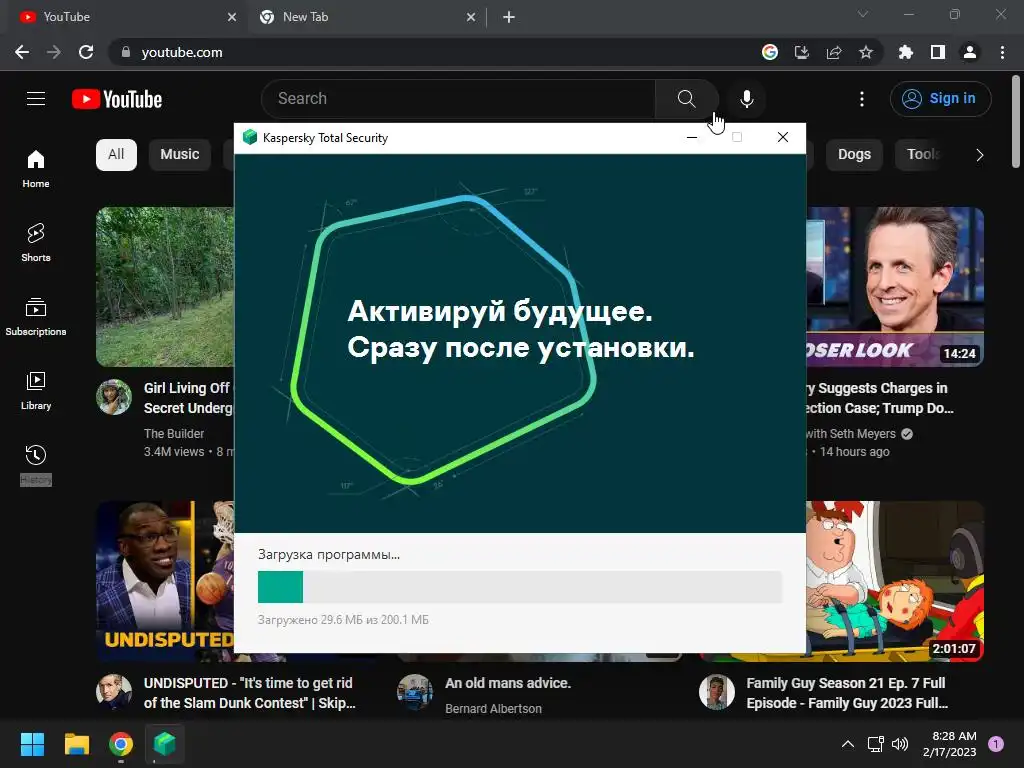Open File Explorer from taskbar

point(76,744)
